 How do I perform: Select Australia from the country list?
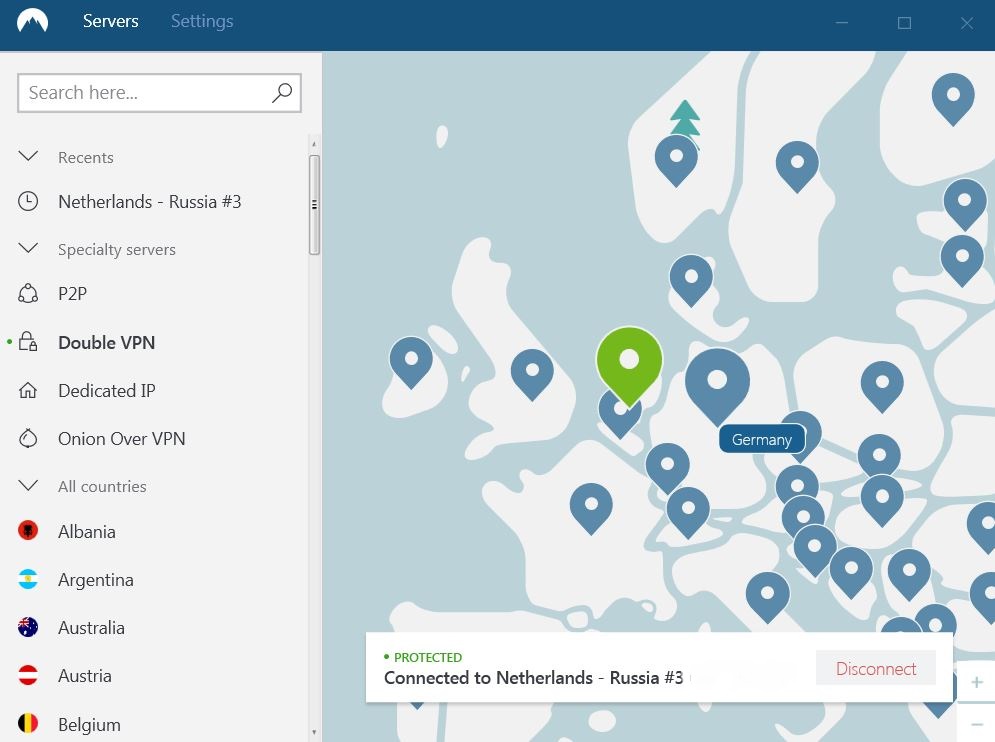coord(91,628)
